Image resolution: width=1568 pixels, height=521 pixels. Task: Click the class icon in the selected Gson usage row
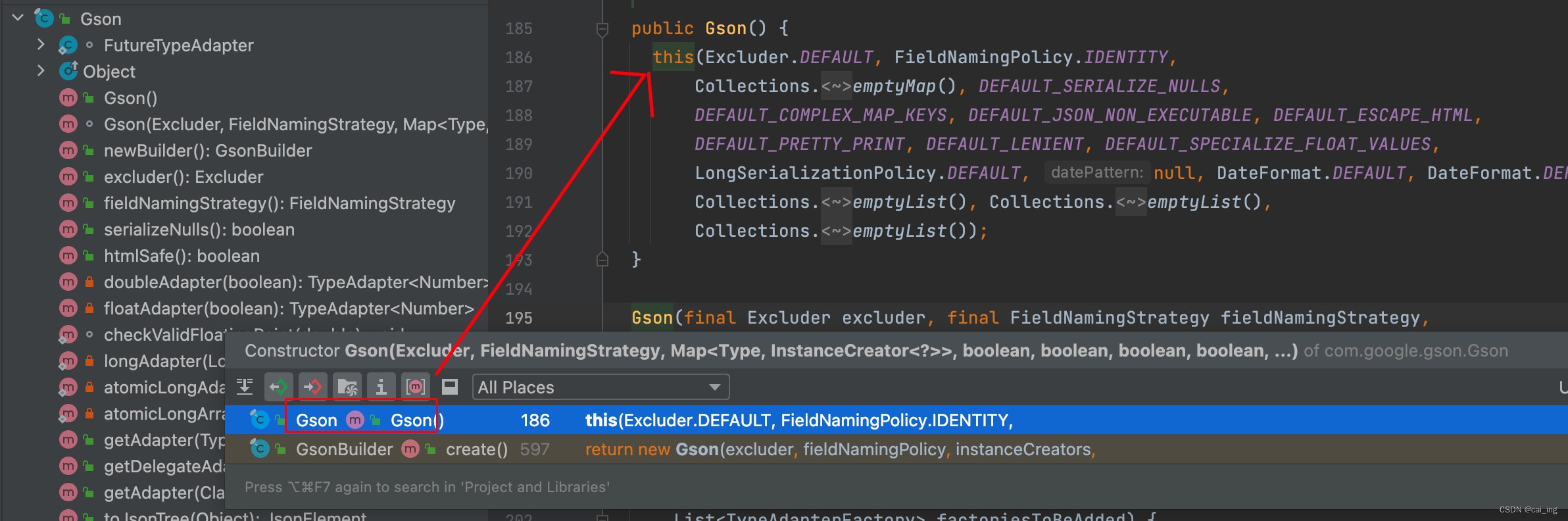260,419
